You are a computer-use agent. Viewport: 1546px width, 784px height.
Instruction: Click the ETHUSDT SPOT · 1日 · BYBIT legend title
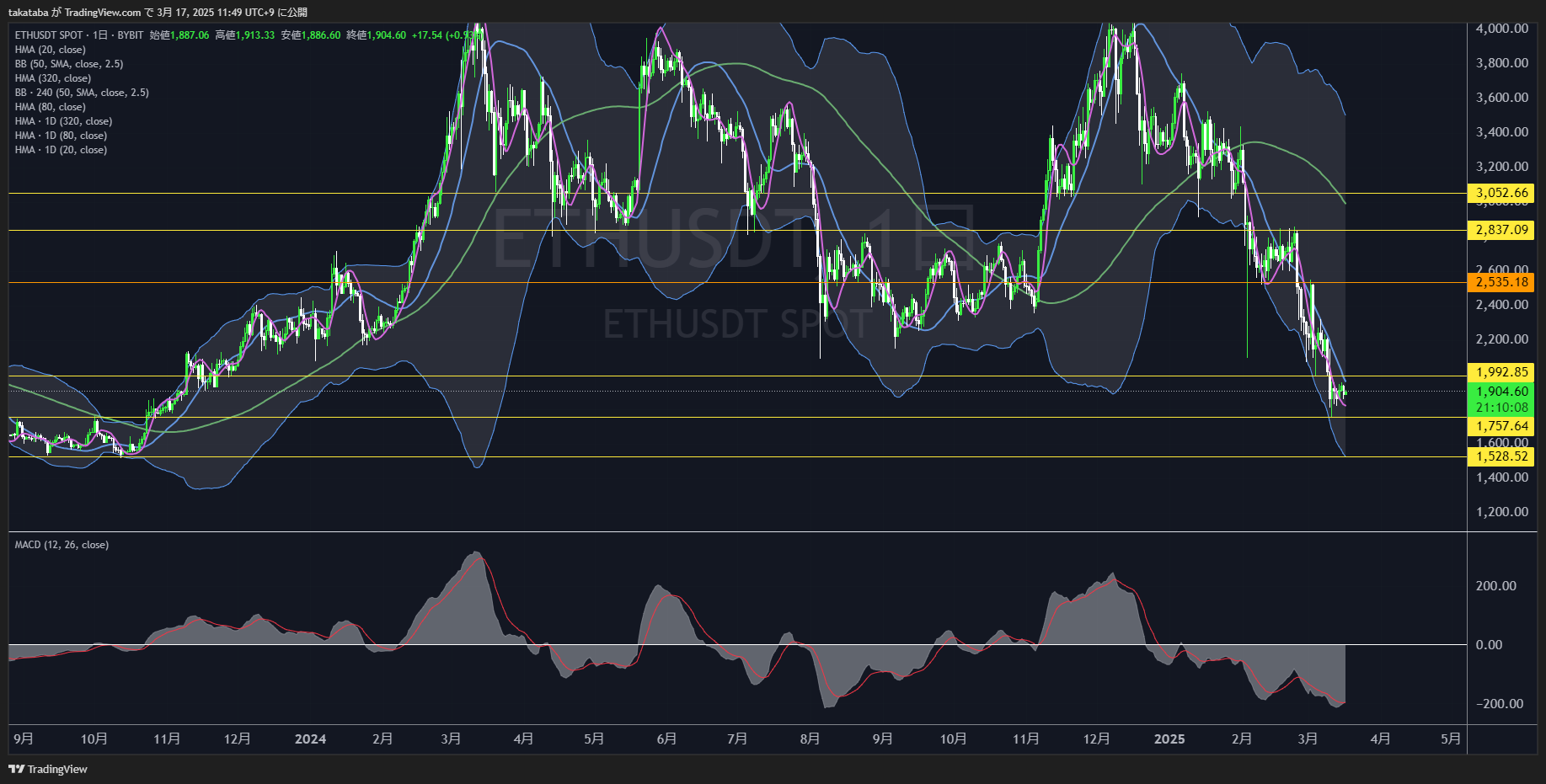point(79,35)
